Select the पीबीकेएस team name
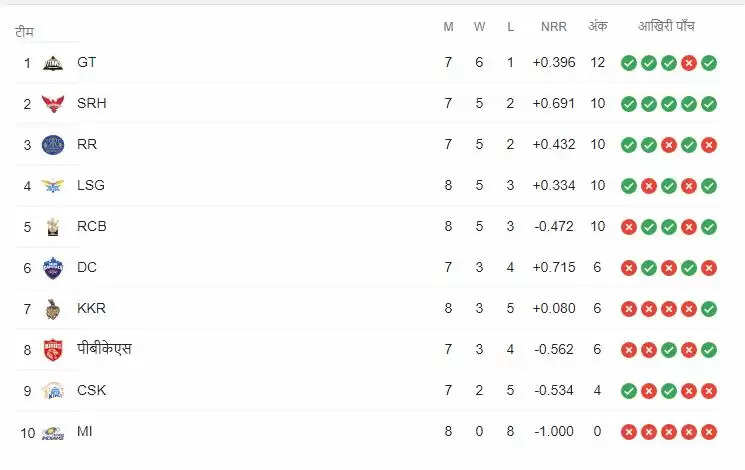 (x=104, y=349)
